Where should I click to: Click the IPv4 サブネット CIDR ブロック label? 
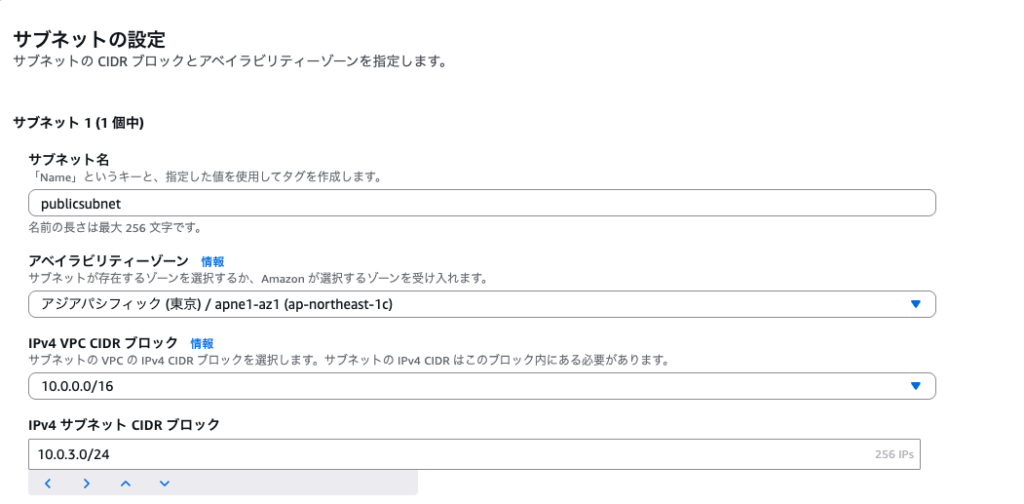tap(124, 425)
